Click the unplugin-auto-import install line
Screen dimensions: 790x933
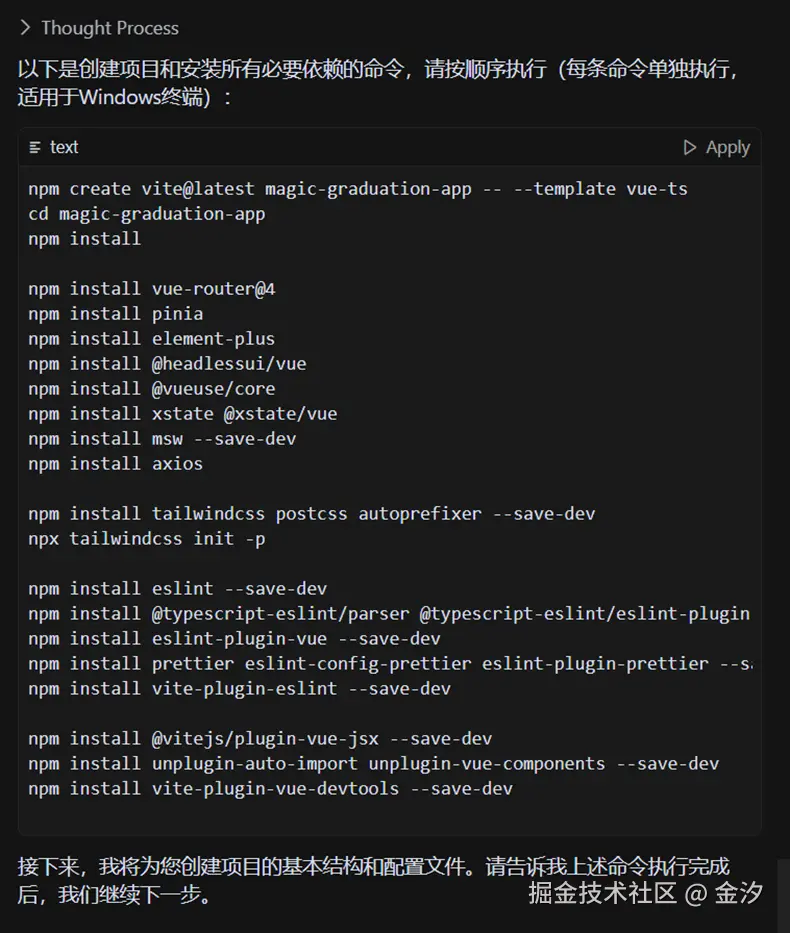point(373,764)
